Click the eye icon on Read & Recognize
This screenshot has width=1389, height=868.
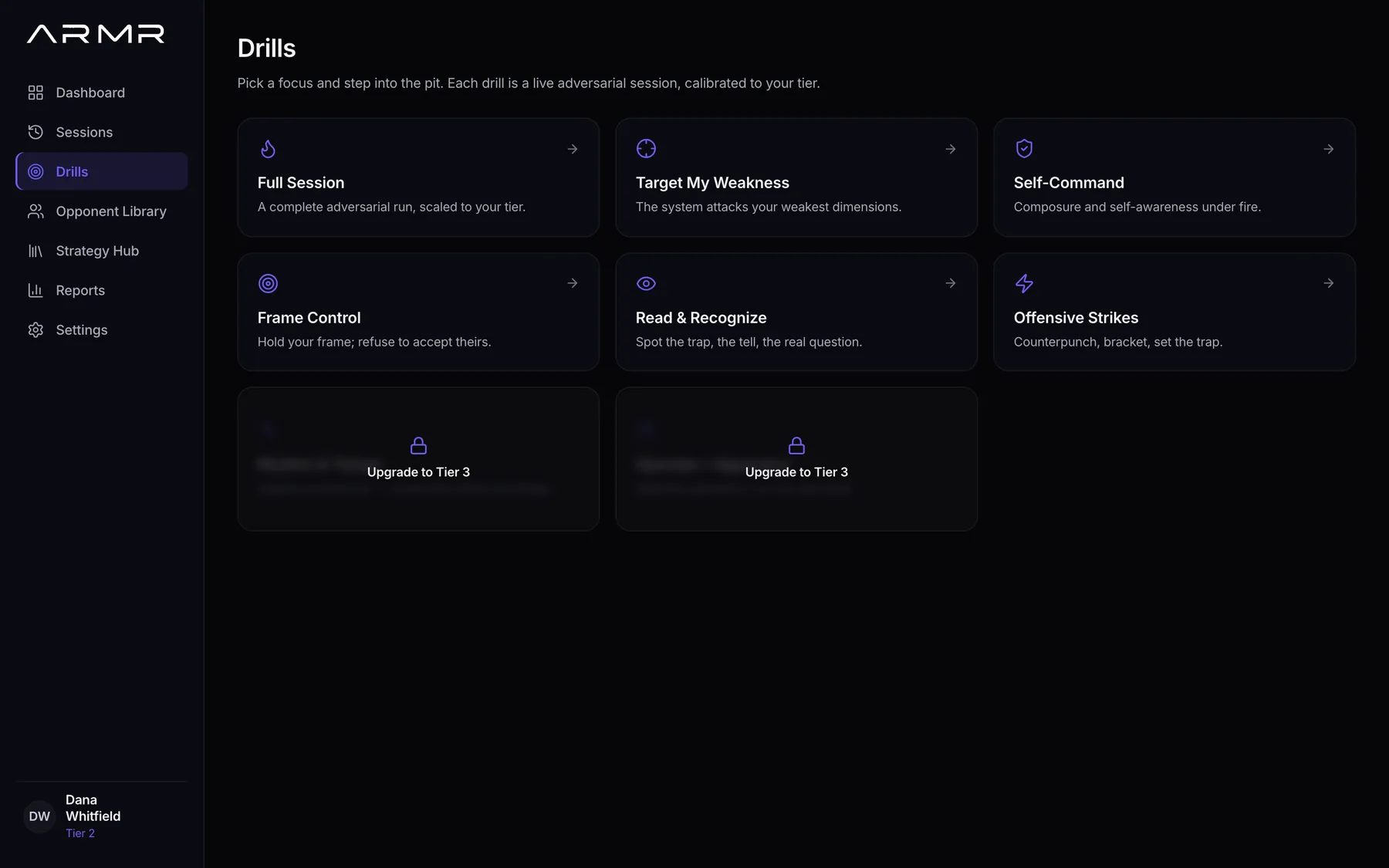646,283
